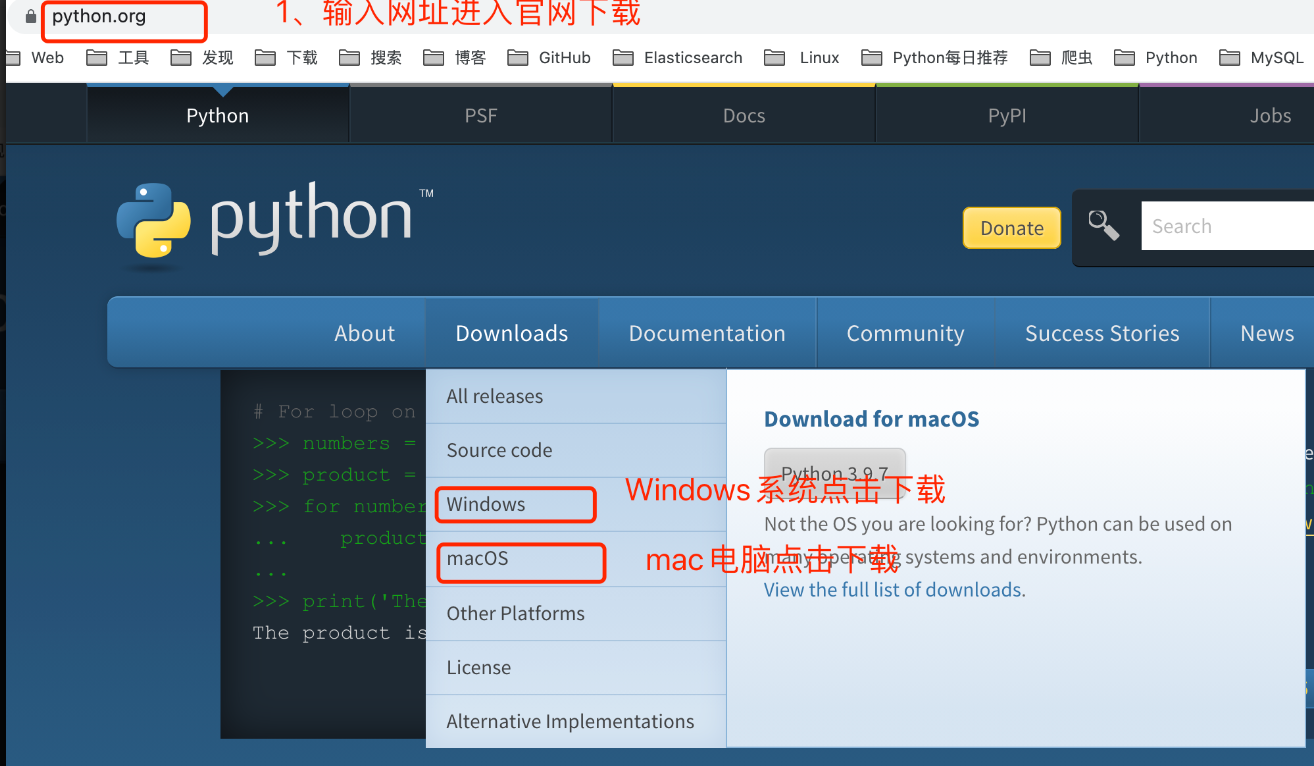Image resolution: width=1314 pixels, height=766 pixels.
Task: Open the Downloads navigation menu
Action: (x=512, y=333)
